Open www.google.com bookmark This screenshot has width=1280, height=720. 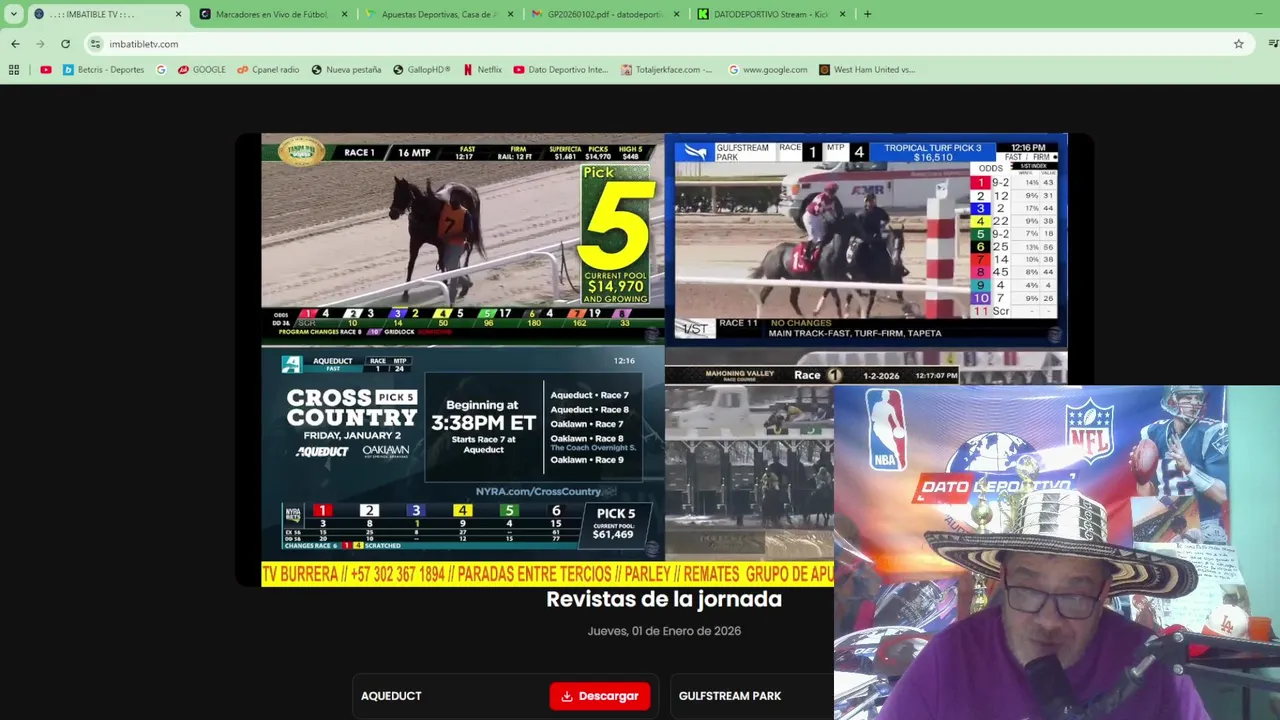[768, 70]
